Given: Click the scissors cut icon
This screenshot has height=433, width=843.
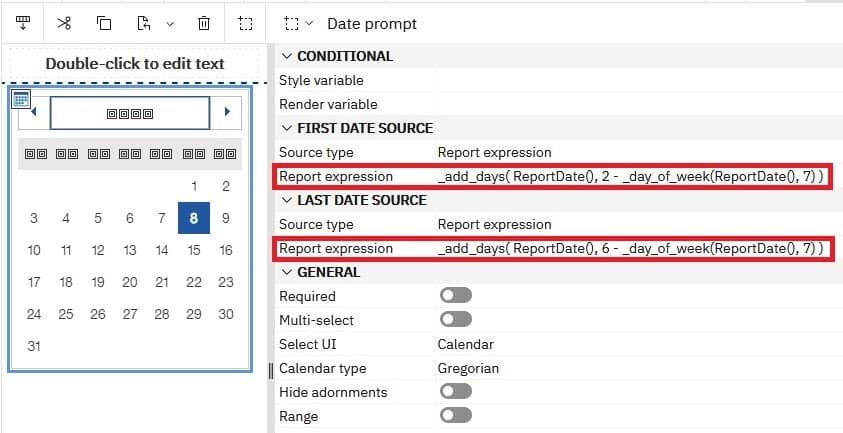Looking at the screenshot, I should [x=65, y=23].
